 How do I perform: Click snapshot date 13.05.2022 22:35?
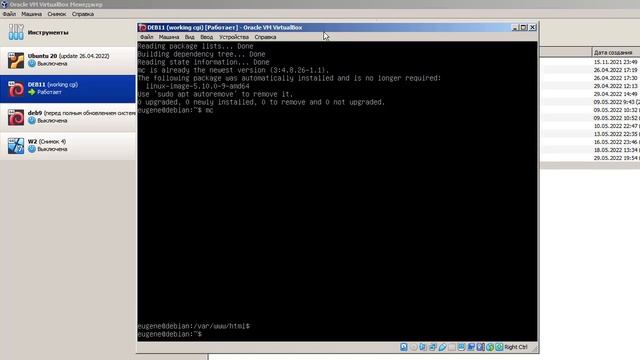(x=616, y=134)
